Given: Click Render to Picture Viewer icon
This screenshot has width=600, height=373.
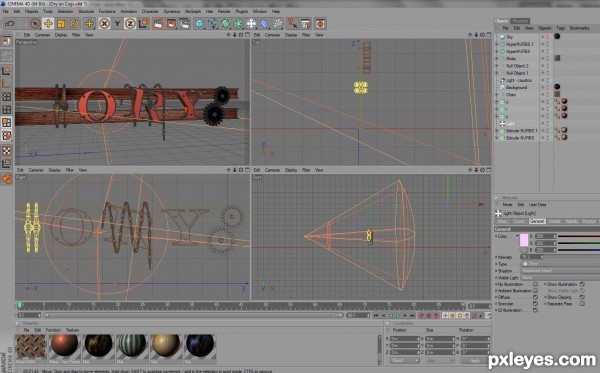Looking at the screenshot, I should (x=171, y=24).
